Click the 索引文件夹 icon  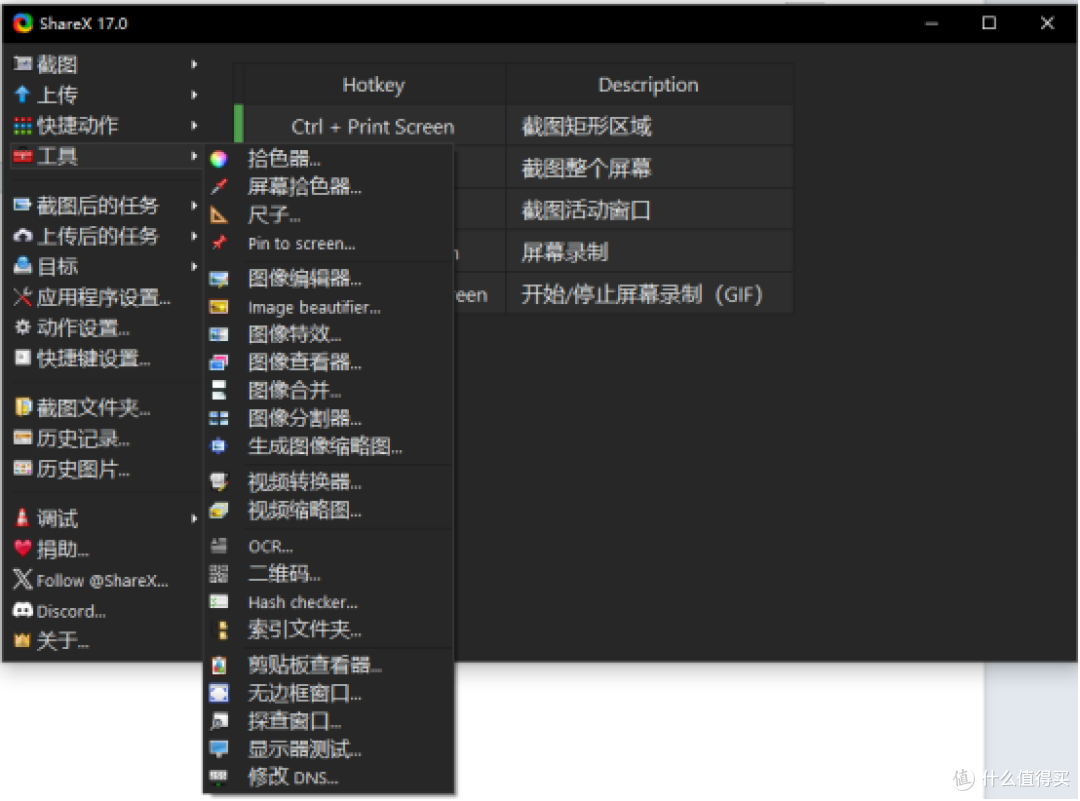(x=222, y=630)
